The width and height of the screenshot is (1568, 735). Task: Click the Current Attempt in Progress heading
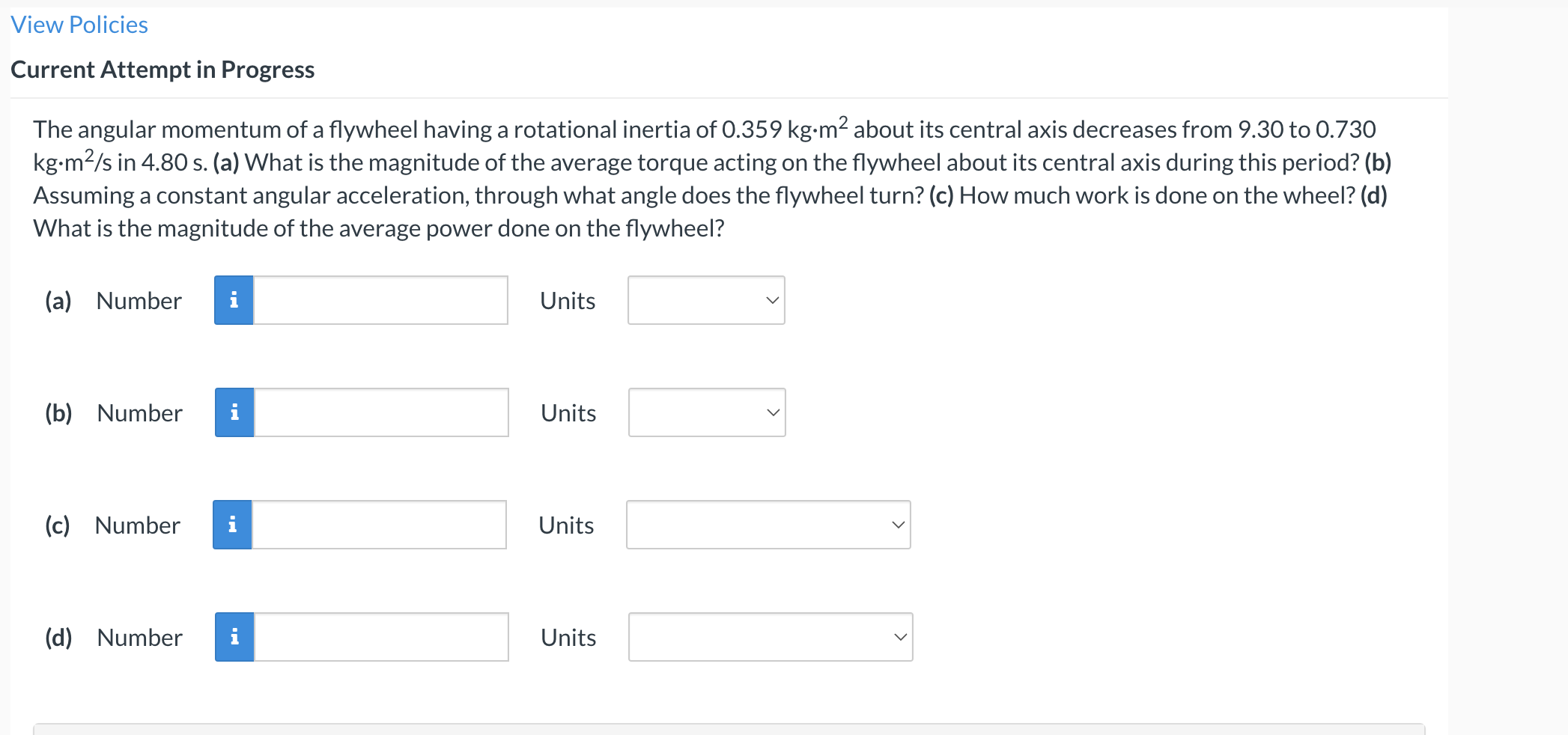coord(162,70)
